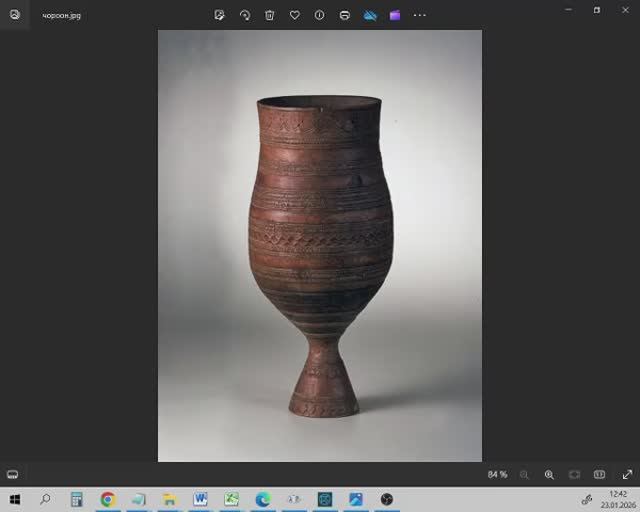Screen dimensions: 640x512
Task: Click the 84 % zoom level value
Action: point(497,474)
